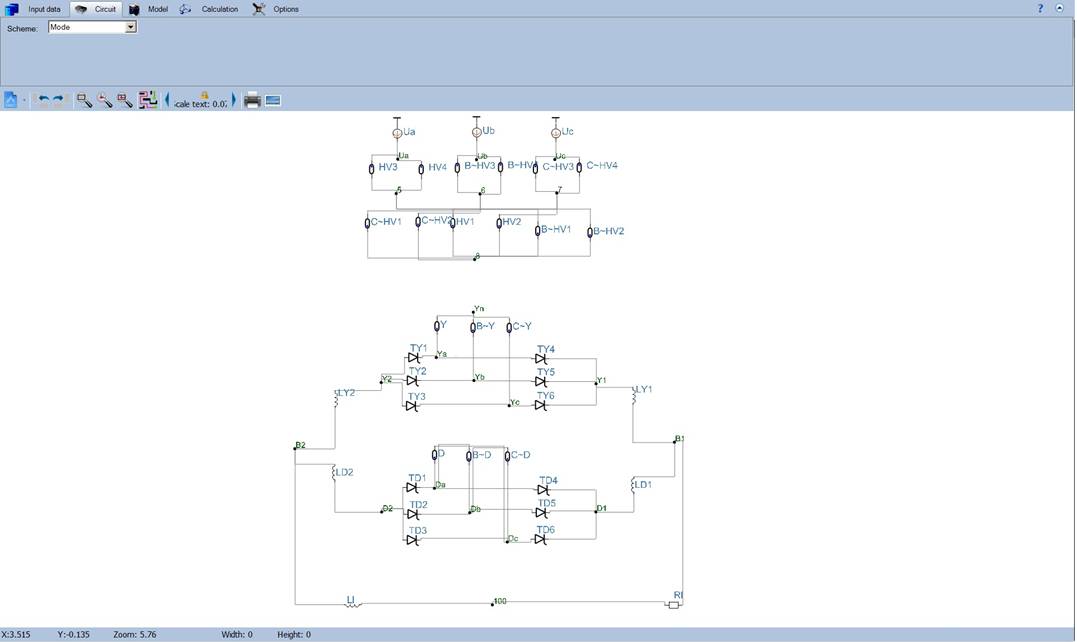Select thyristor TD6 in the diagram

pyautogui.click(x=541, y=540)
